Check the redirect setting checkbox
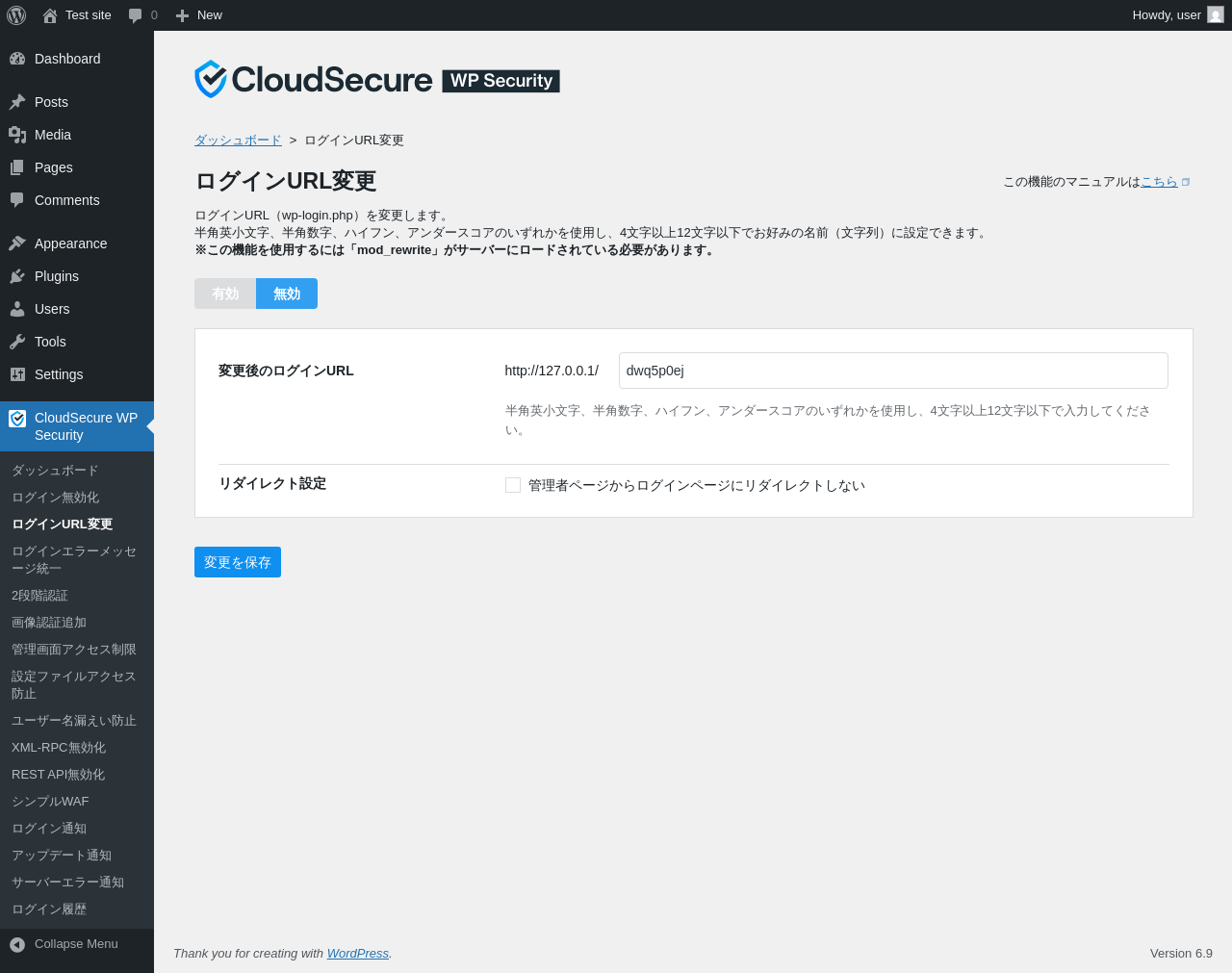This screenshot has width=1232, height=973. click(513, 485)
